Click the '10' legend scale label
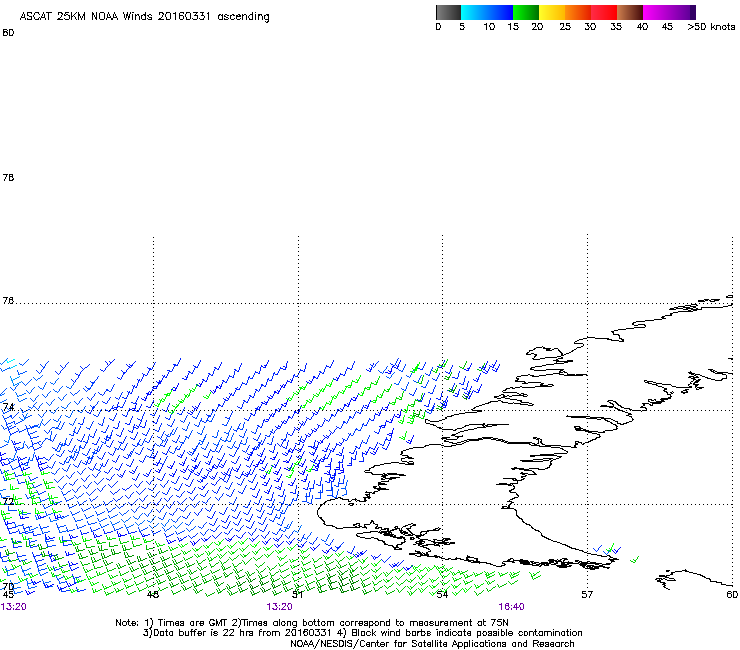 click(489, 27)
